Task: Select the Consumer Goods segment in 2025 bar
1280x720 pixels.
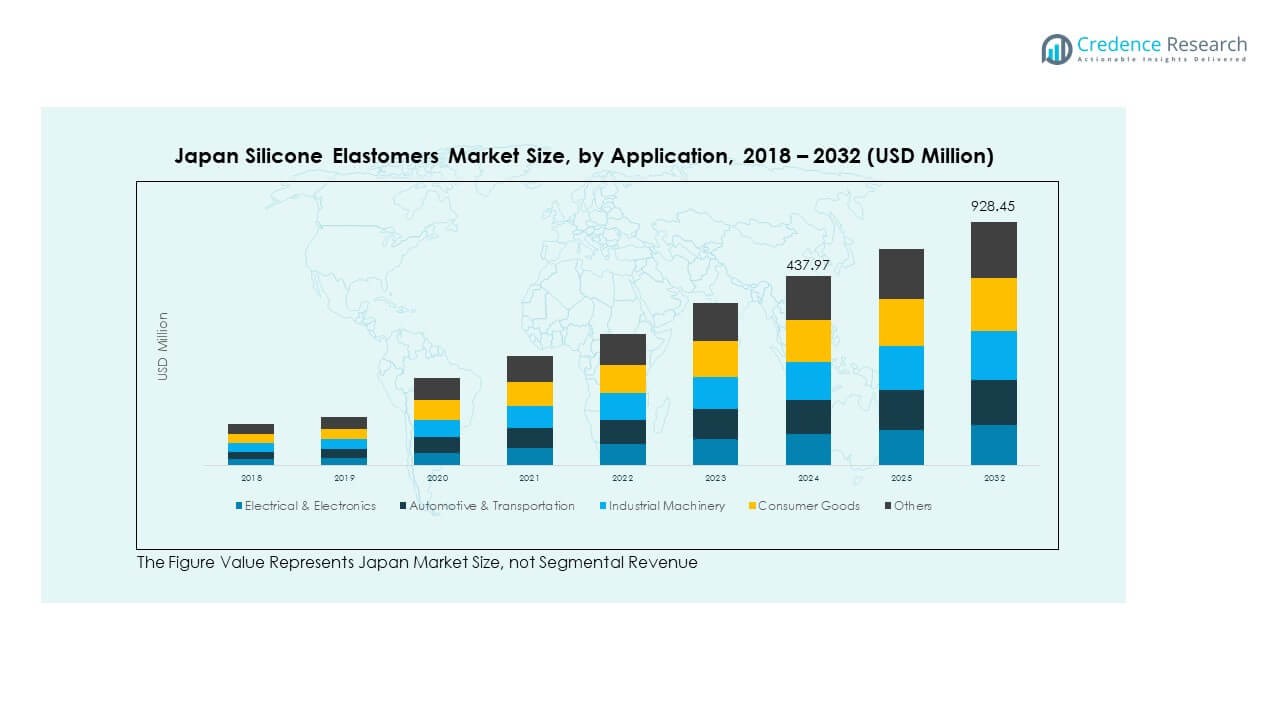Action: (x=900, y=322)
